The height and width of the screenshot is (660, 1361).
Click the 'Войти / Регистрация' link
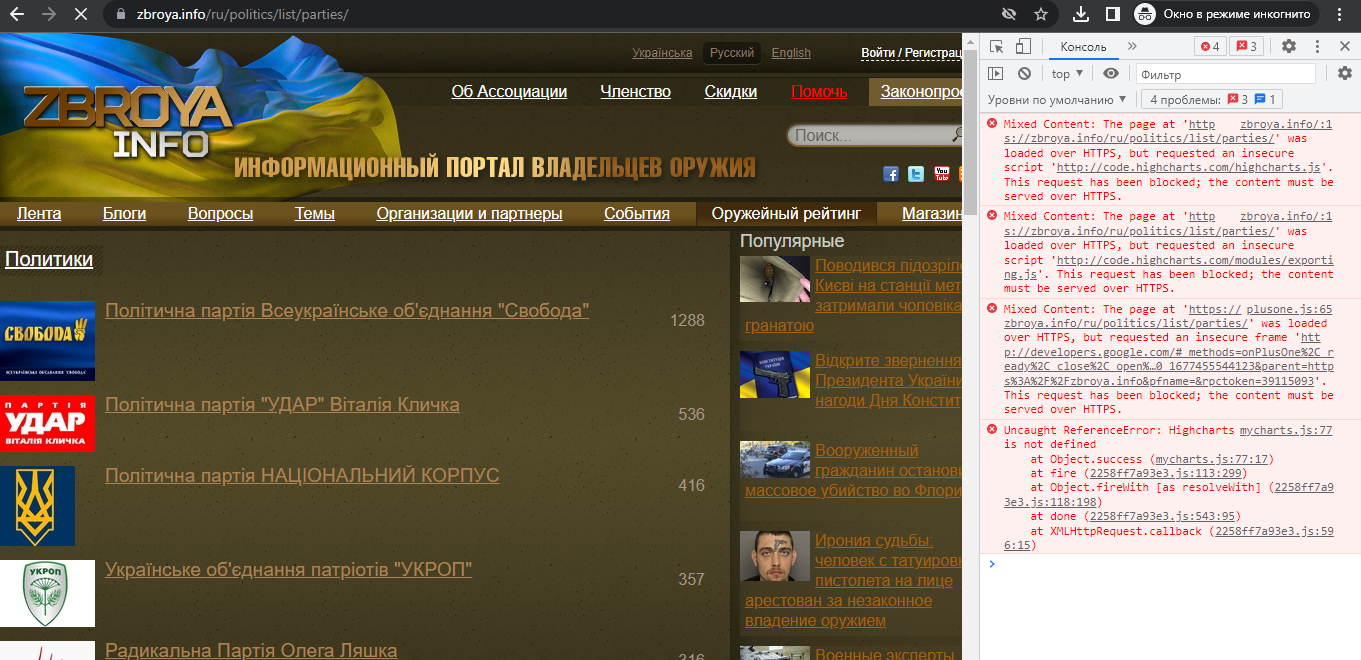[x=911, y=53]
